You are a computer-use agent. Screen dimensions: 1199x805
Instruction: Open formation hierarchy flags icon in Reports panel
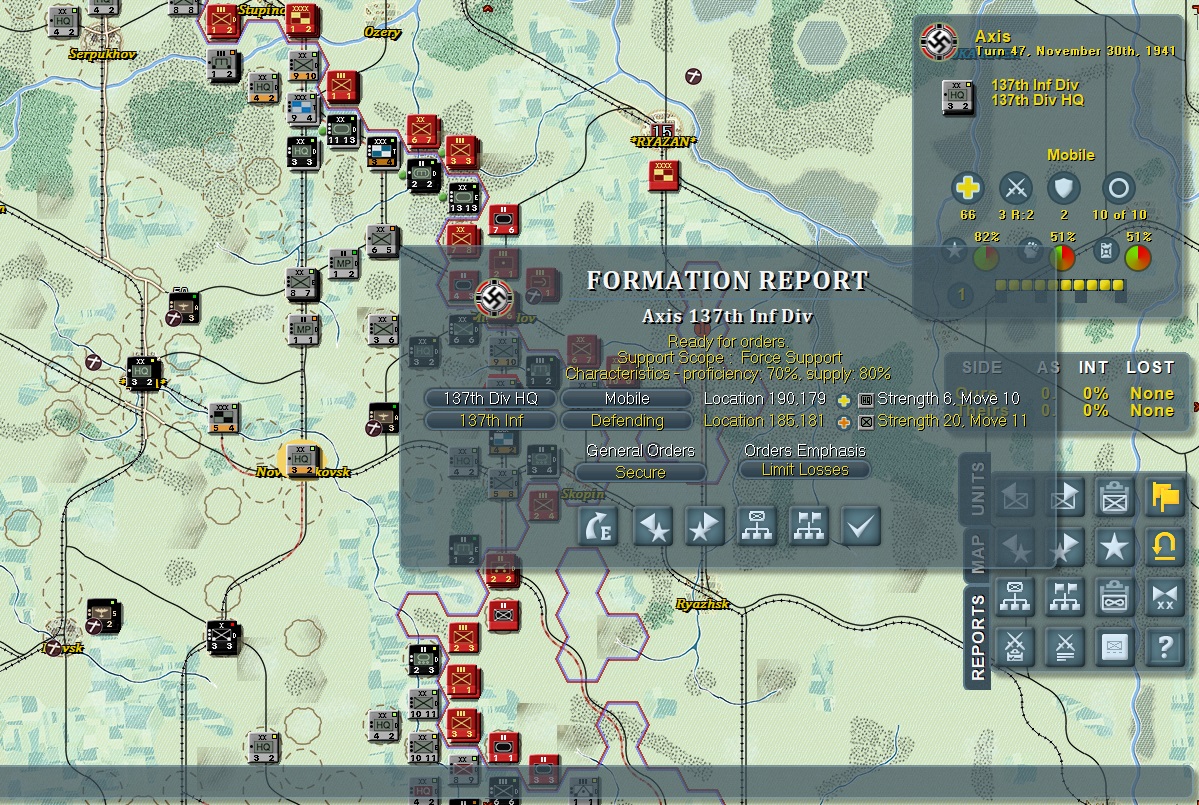coord(1064,597)
